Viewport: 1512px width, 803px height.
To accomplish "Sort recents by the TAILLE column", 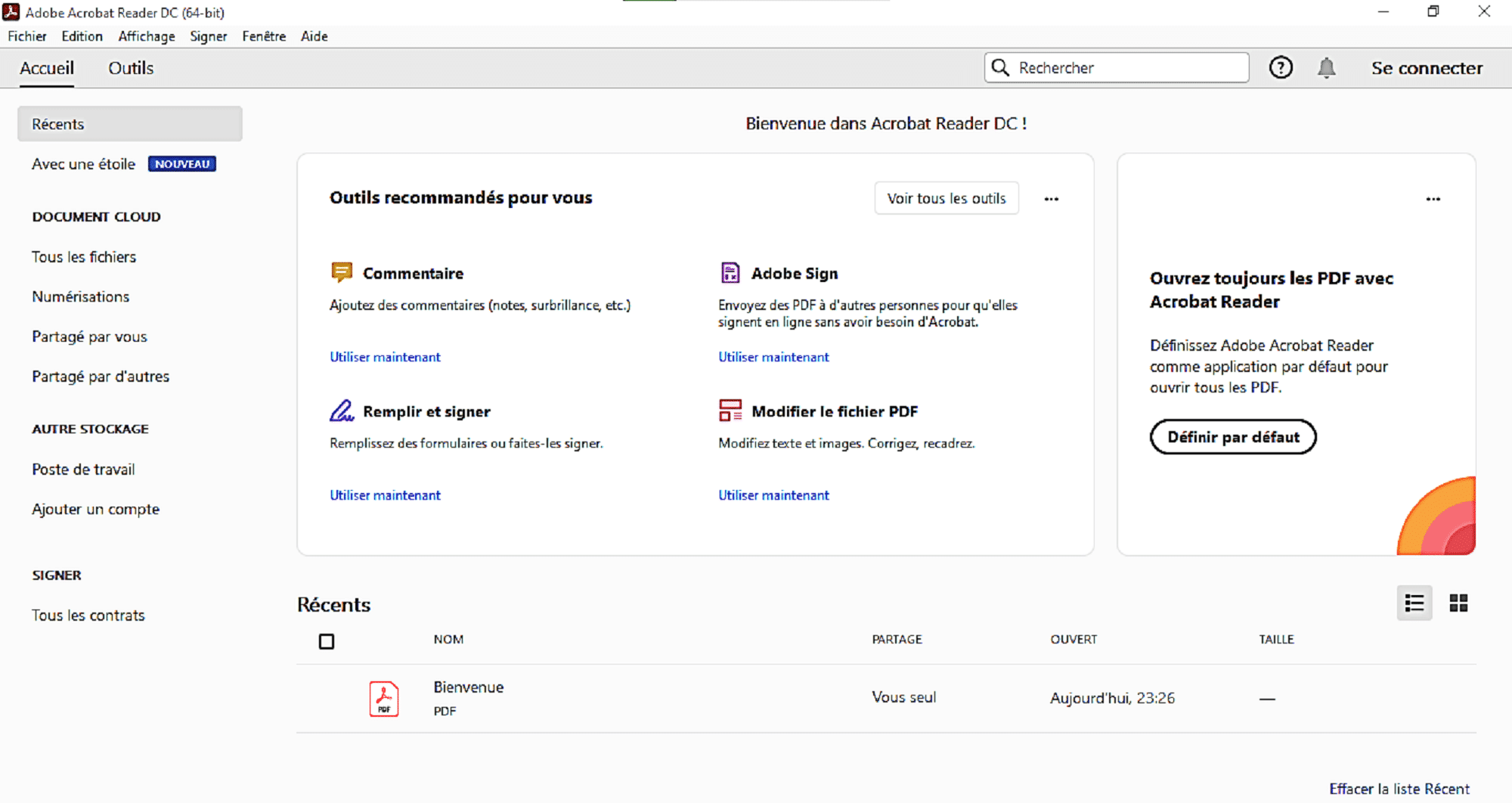I will (x=1276, y=640).
